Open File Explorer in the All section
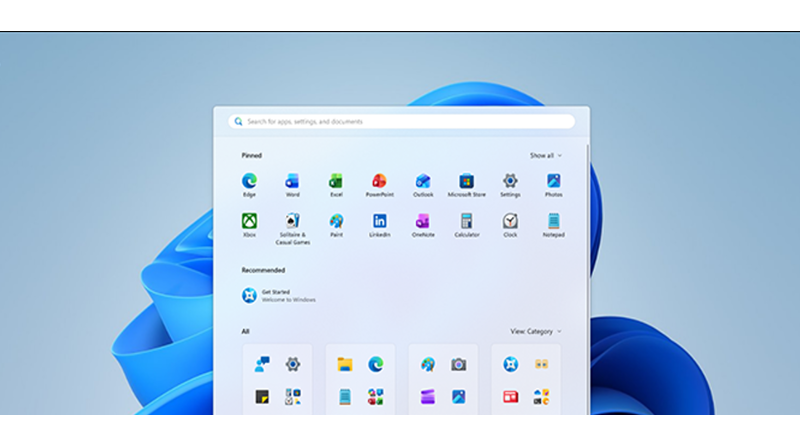800x445 pixels. pos(345,364)
